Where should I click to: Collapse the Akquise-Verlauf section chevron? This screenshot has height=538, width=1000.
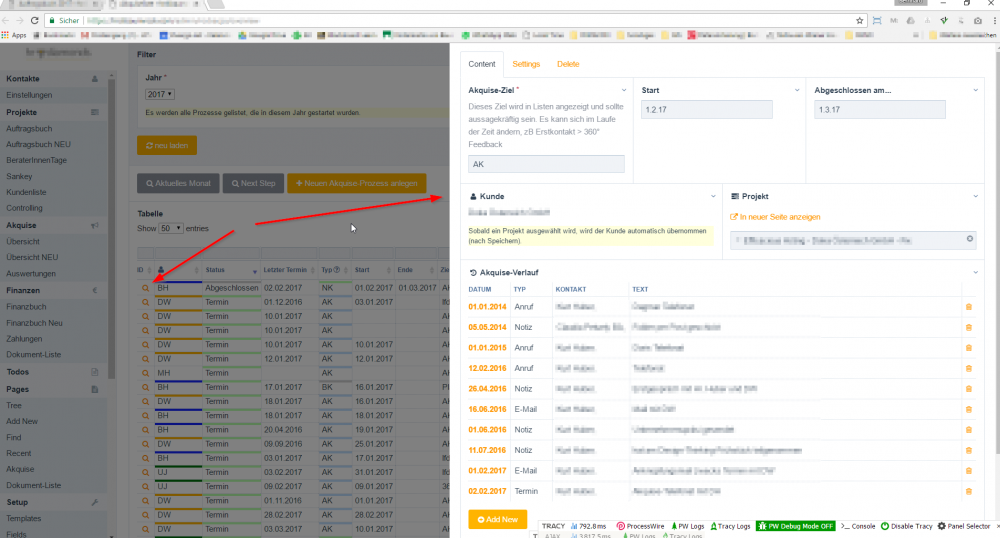974,271
